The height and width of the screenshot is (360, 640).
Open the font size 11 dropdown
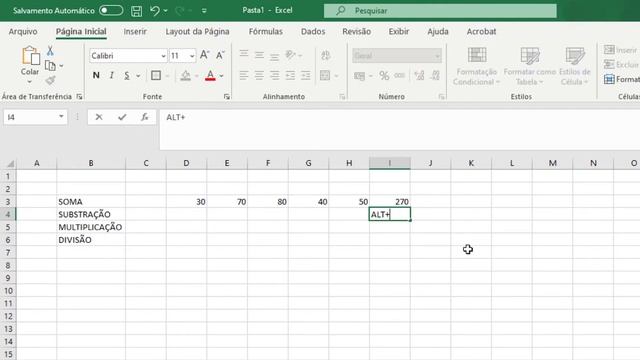tap(192, 56)
